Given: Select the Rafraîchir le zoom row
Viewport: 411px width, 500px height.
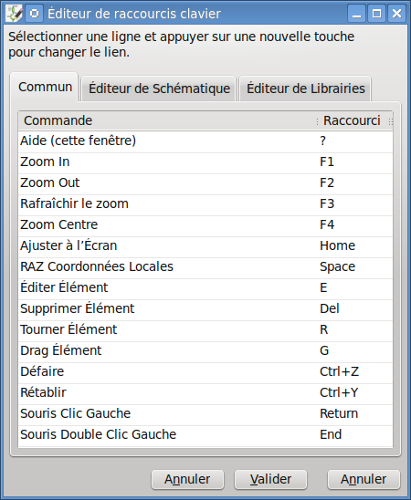Looking at the screenshot, I should click(x=206, y=204).
